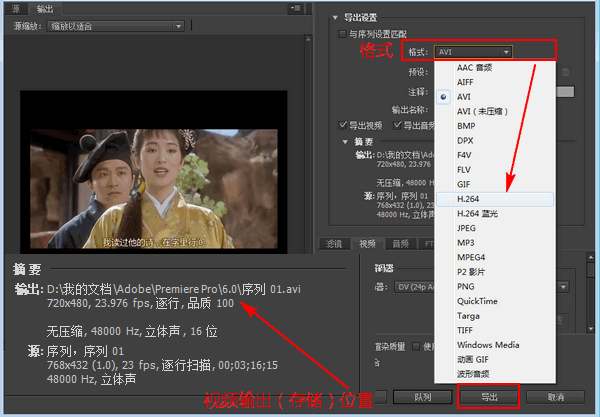Click the output path 序列 01.avi text
The height and width of the screenshot is (417, 600).
(173, 289)
